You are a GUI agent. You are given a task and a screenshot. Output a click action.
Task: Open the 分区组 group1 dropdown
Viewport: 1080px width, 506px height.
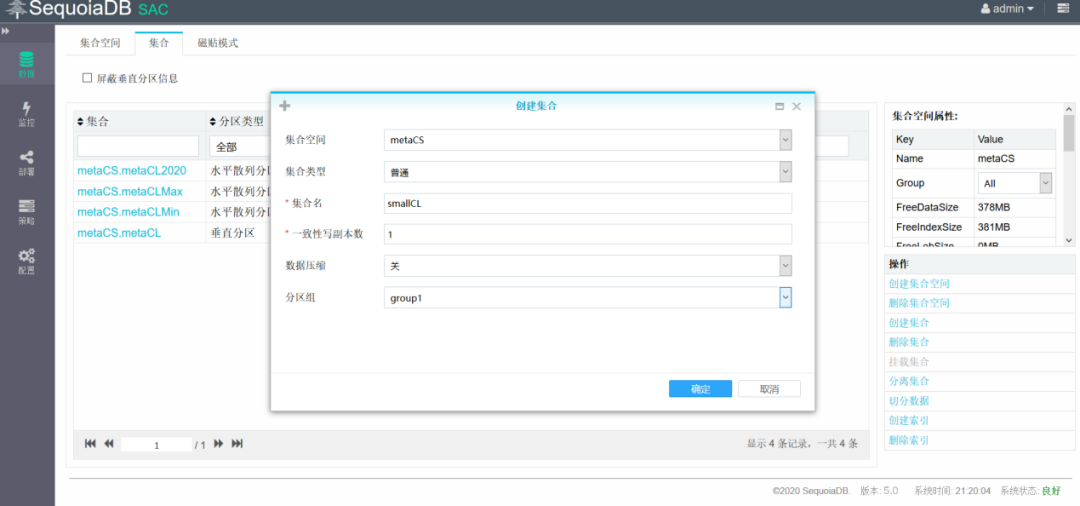click(x=588, y=297)
